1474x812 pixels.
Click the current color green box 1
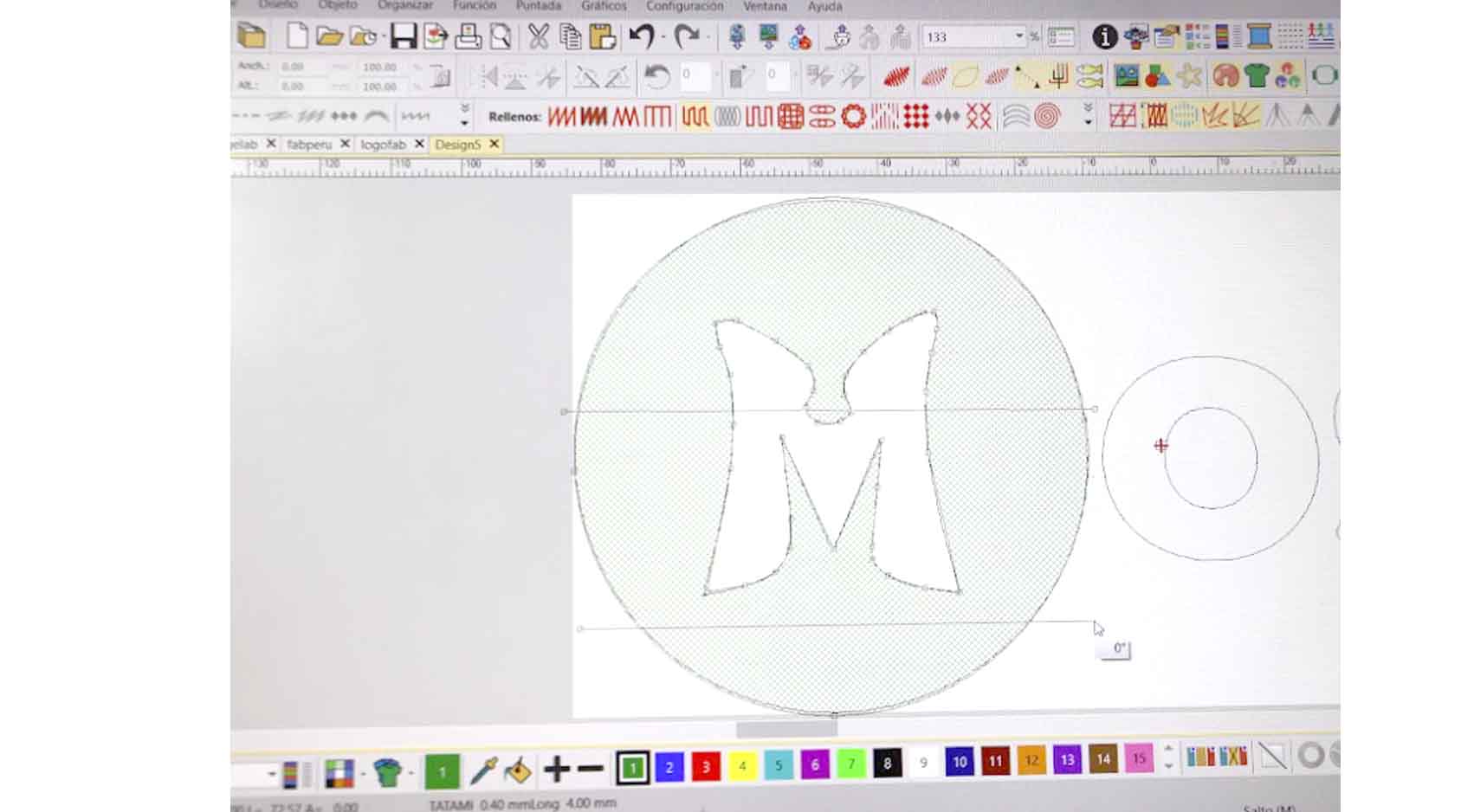[442, 771]
